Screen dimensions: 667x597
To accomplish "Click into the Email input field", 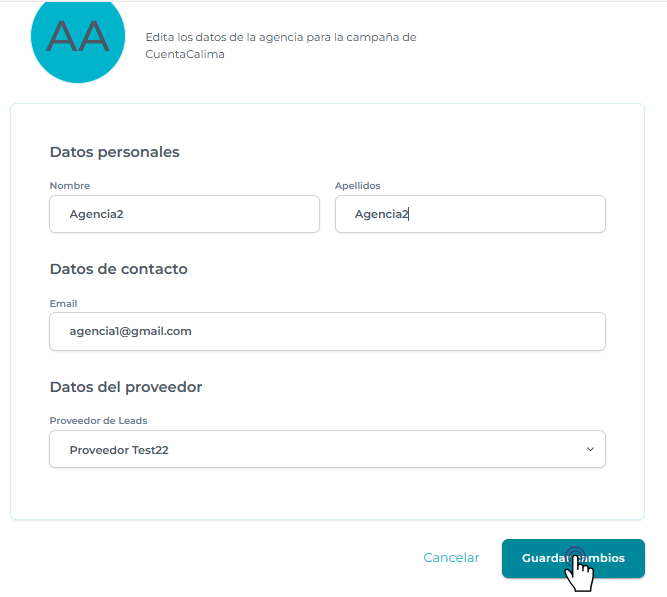I will (327, 331).
